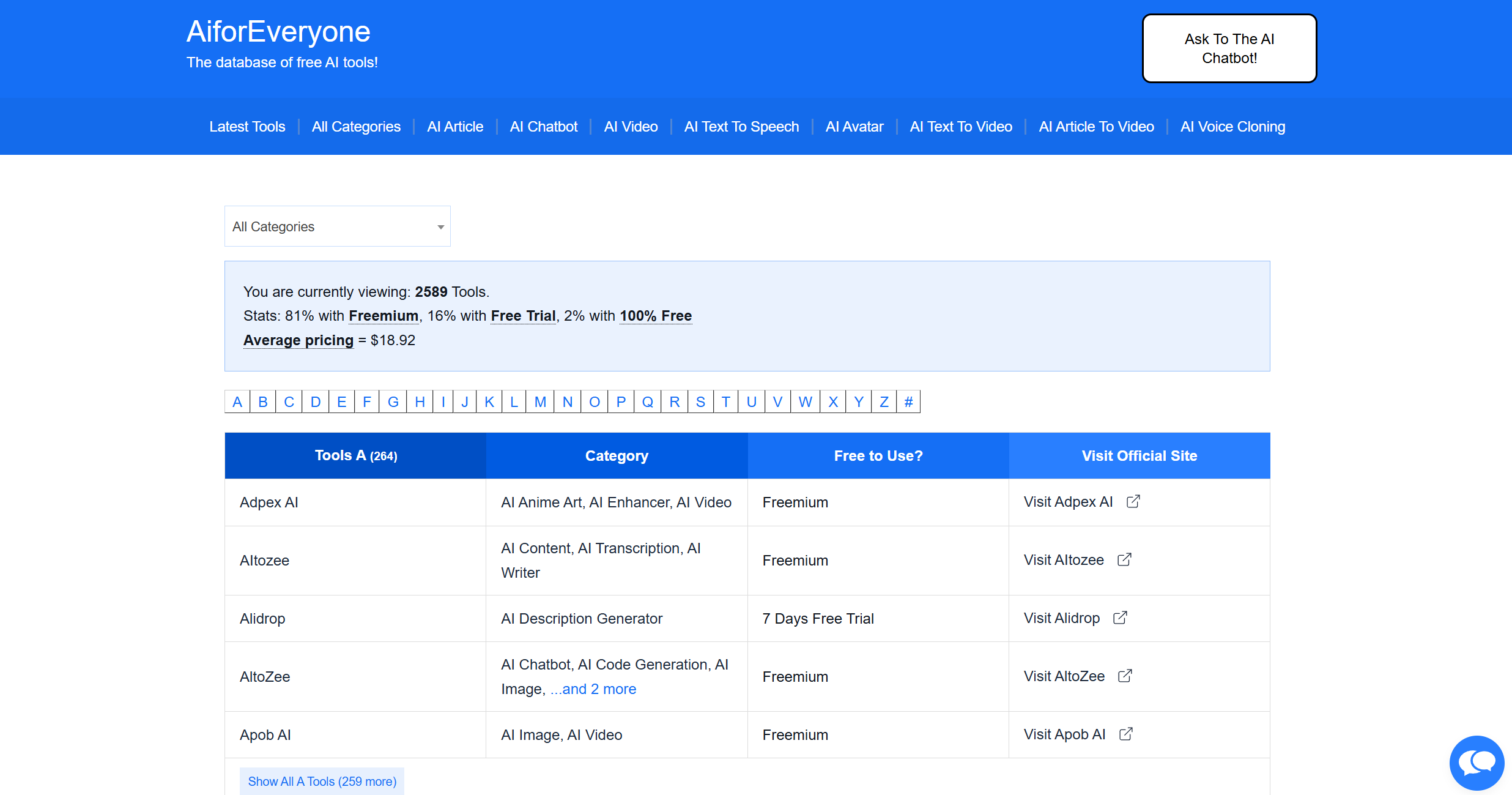1512x795 pixels.
Task: Open external link icon for Apob AI
Action: tap(1125, 734)
